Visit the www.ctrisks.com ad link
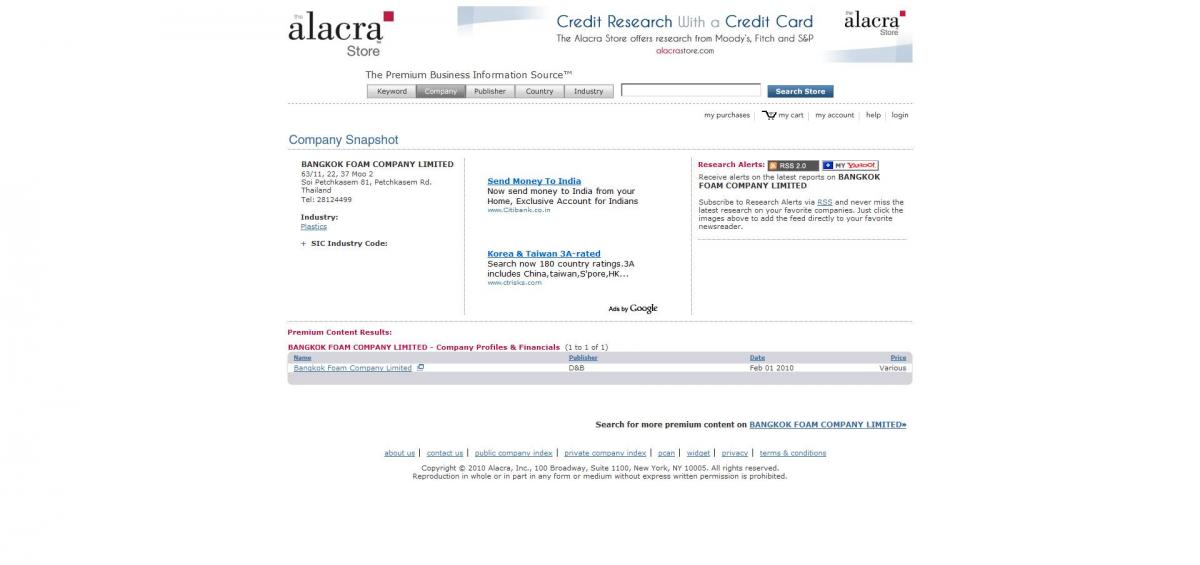Viewport: 1200px width, 565px height. click(x=515, y=283)
